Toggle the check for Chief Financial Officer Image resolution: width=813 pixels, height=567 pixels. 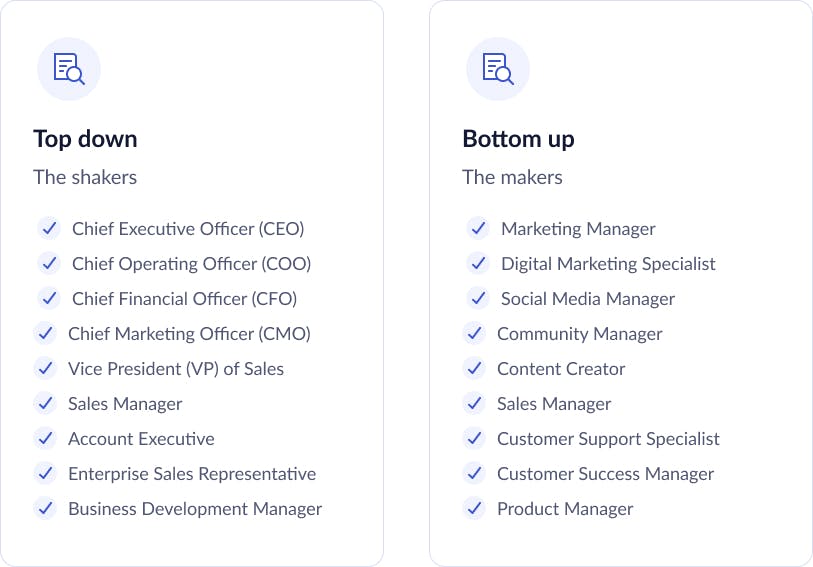[49, 299]
